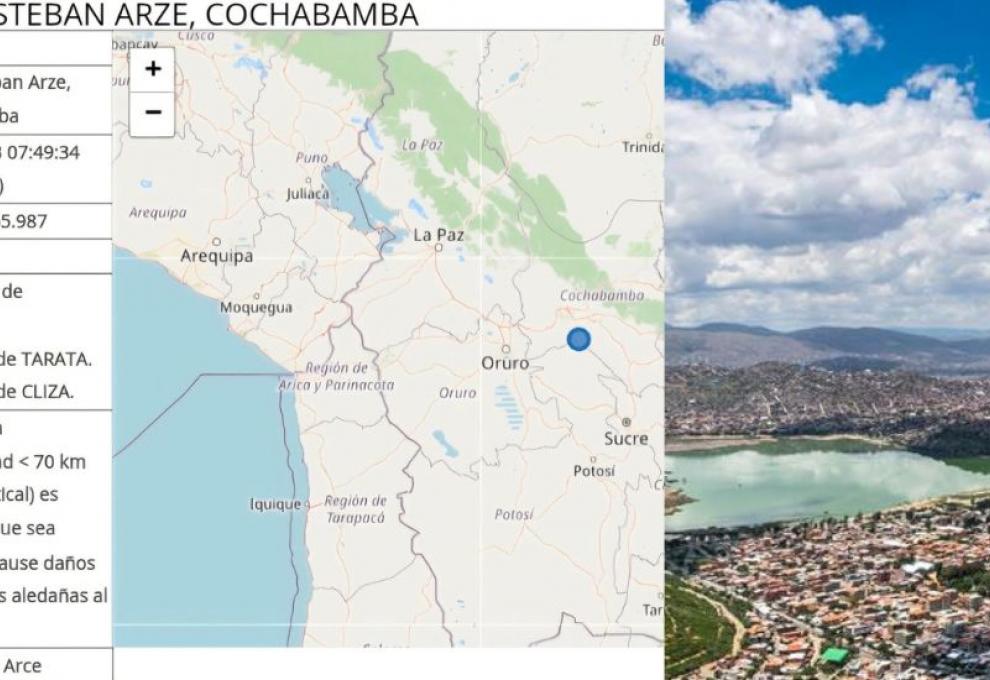Click Región de Tarapacá label

[355, 510]
